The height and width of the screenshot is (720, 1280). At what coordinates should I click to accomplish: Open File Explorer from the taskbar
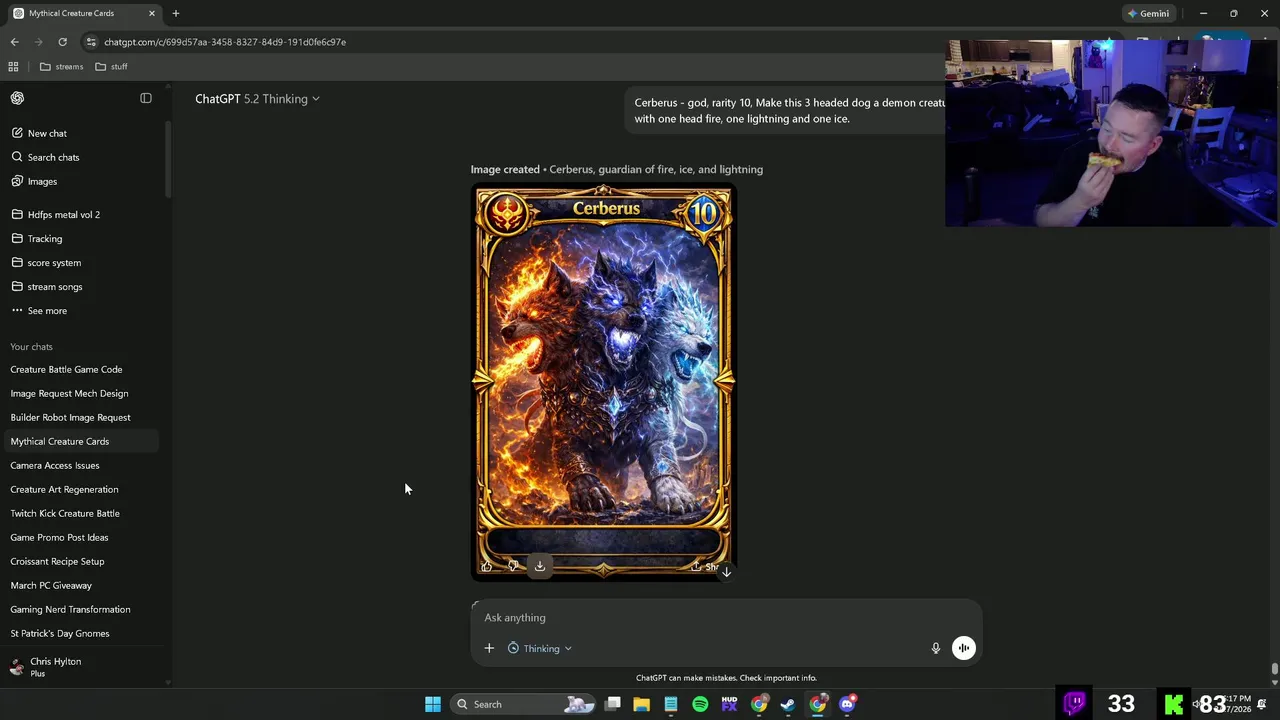click(642, 704)
